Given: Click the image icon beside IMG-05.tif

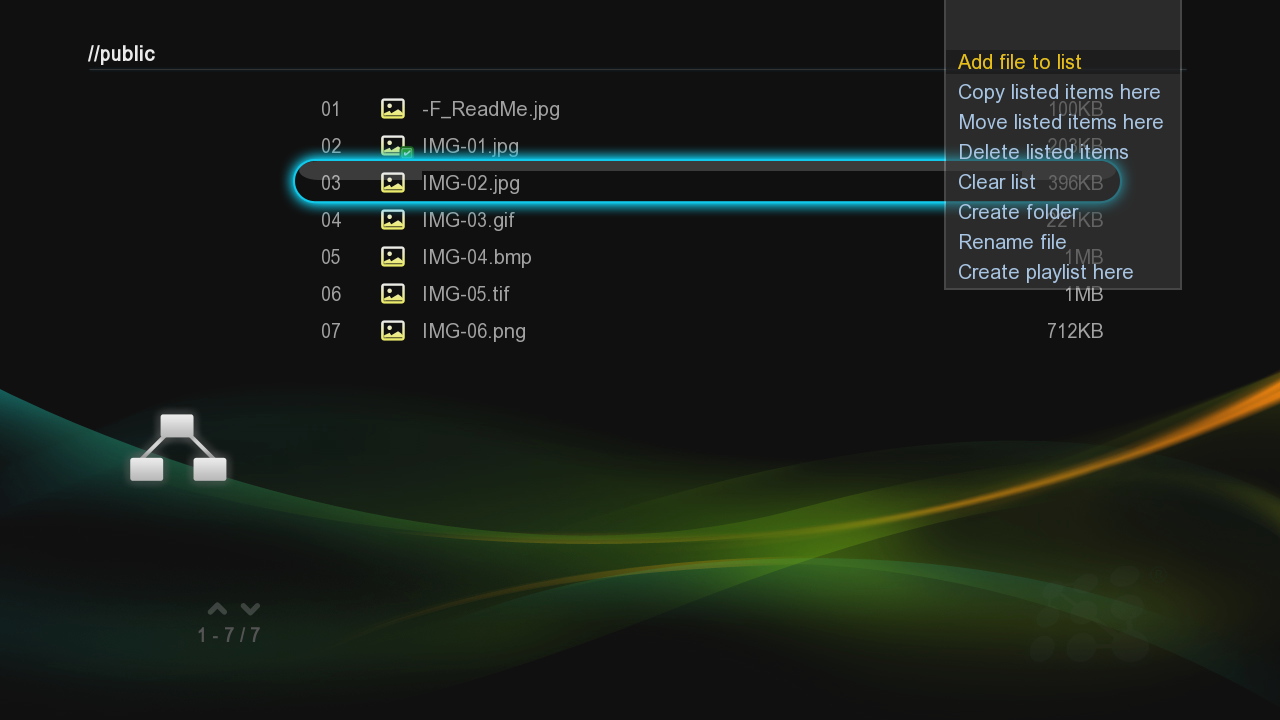Looking at the screenshot, I should tap(393, 294).
